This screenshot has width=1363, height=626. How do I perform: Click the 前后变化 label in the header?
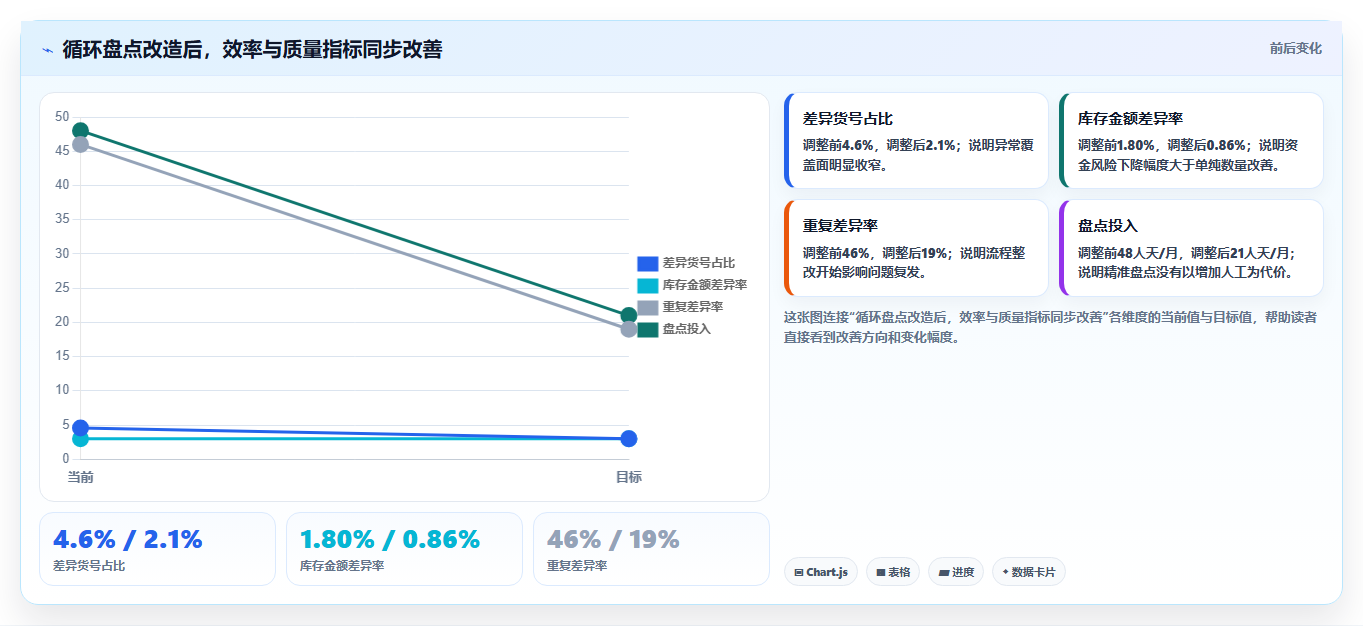[1296, 48]
